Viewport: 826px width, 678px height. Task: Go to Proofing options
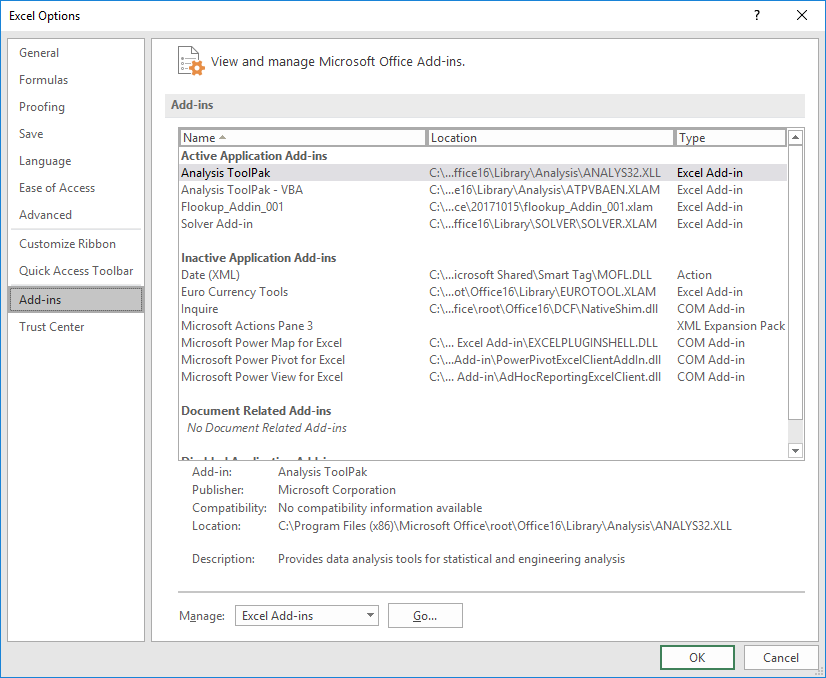coord(76,107)
